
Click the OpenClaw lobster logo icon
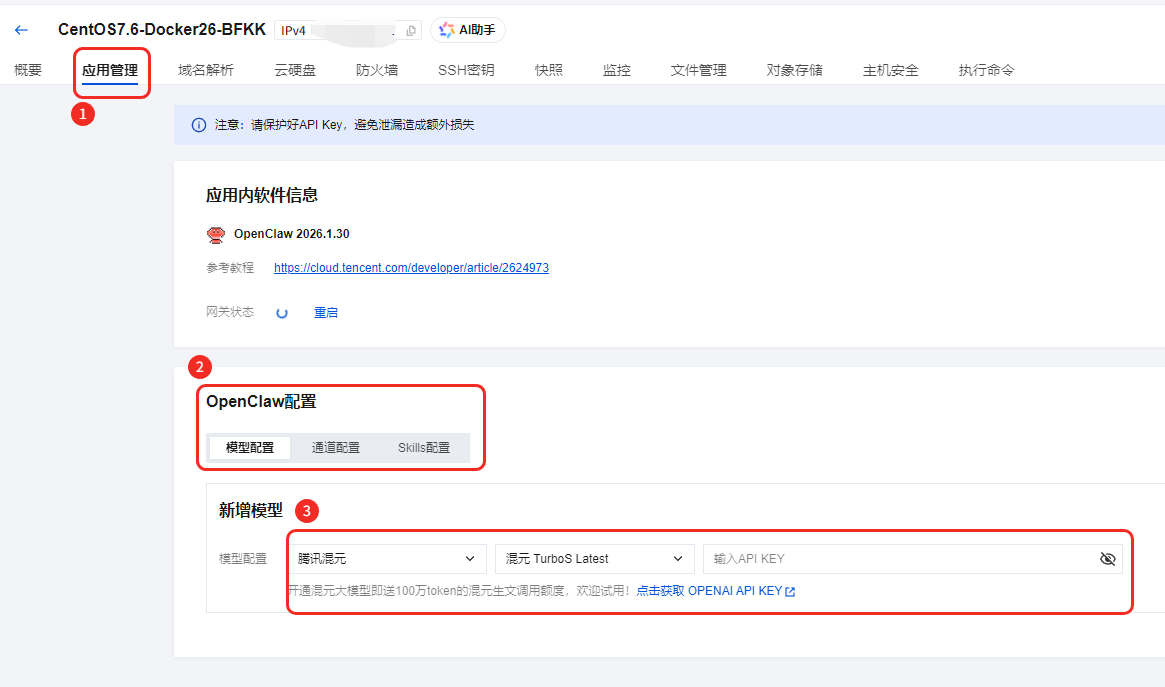[215, 234]
